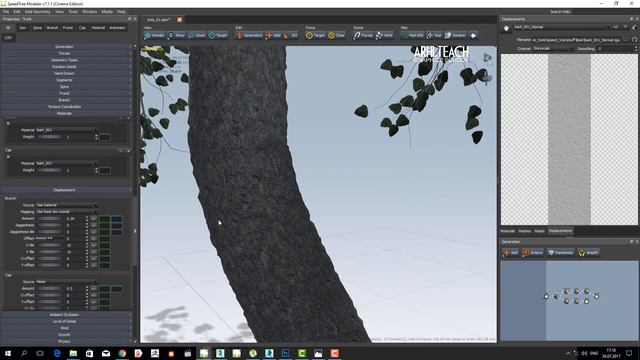Select the Spine properties filter button
This screenshot has height=360, width=640.
point(37,28)
